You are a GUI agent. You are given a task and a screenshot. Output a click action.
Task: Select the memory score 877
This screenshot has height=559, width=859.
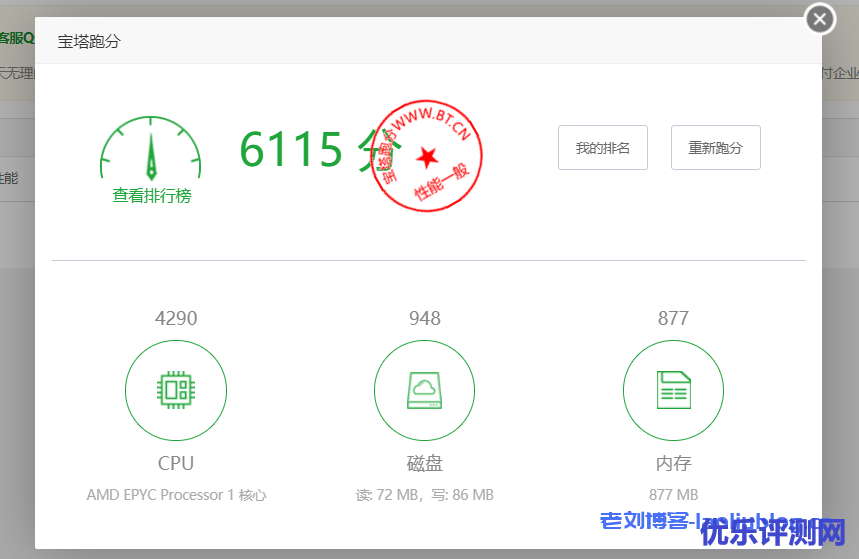673,318
